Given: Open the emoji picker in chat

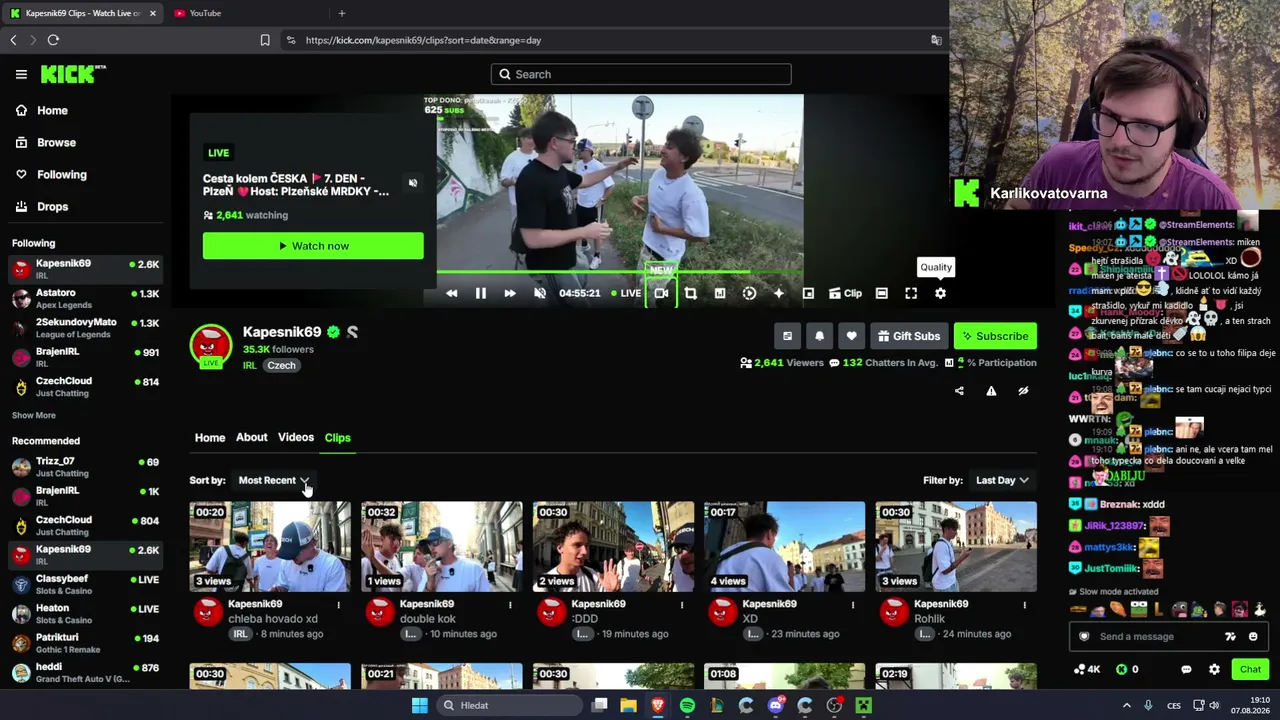Looking at the screenshot, I should click(x=1253, y=637).
